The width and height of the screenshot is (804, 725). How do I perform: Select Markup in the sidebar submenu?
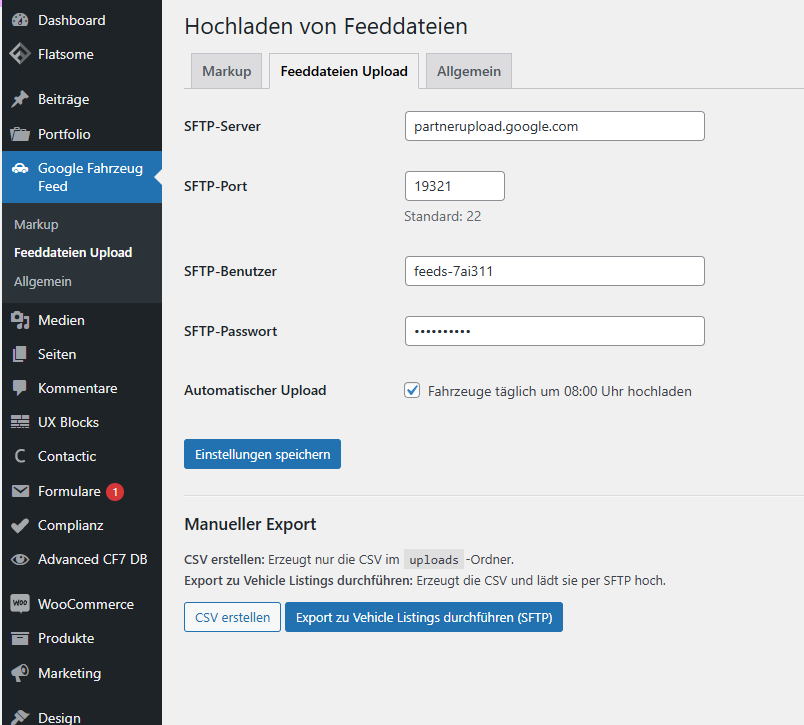tap(36, 224)
